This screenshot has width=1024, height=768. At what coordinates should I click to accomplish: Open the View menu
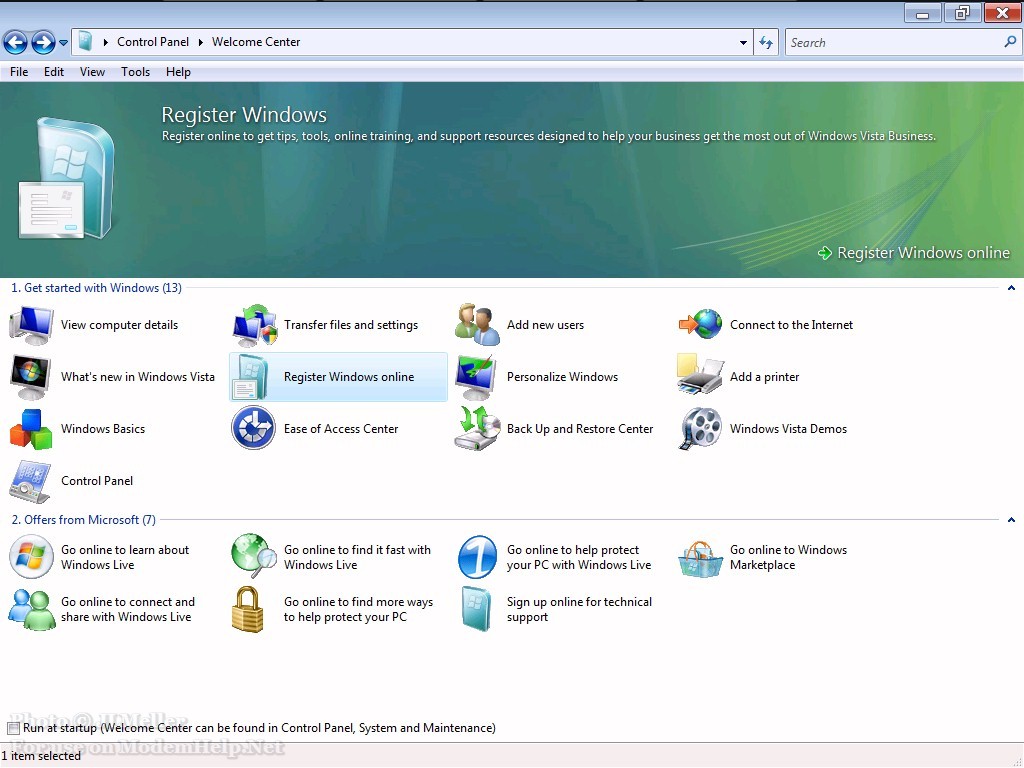point(92,72)
